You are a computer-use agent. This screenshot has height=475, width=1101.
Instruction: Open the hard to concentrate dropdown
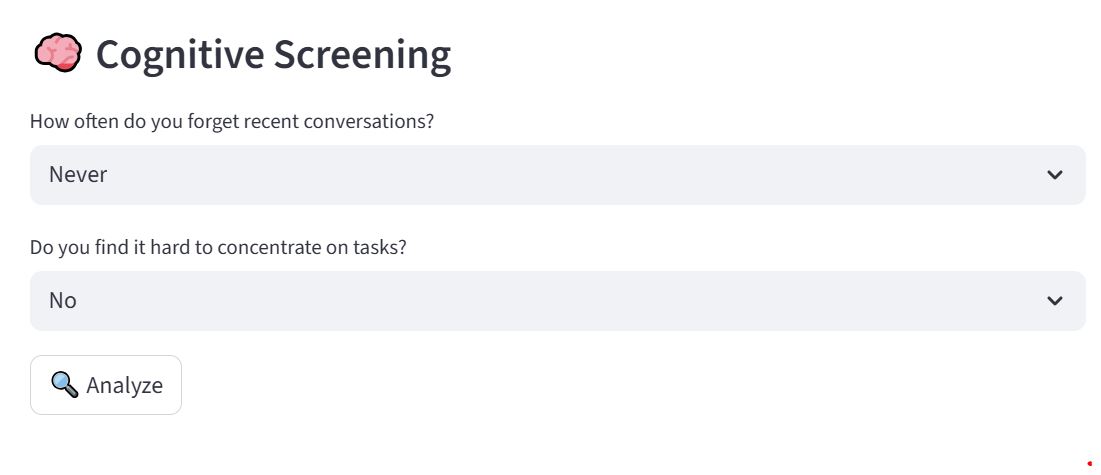tap(557, 301)
